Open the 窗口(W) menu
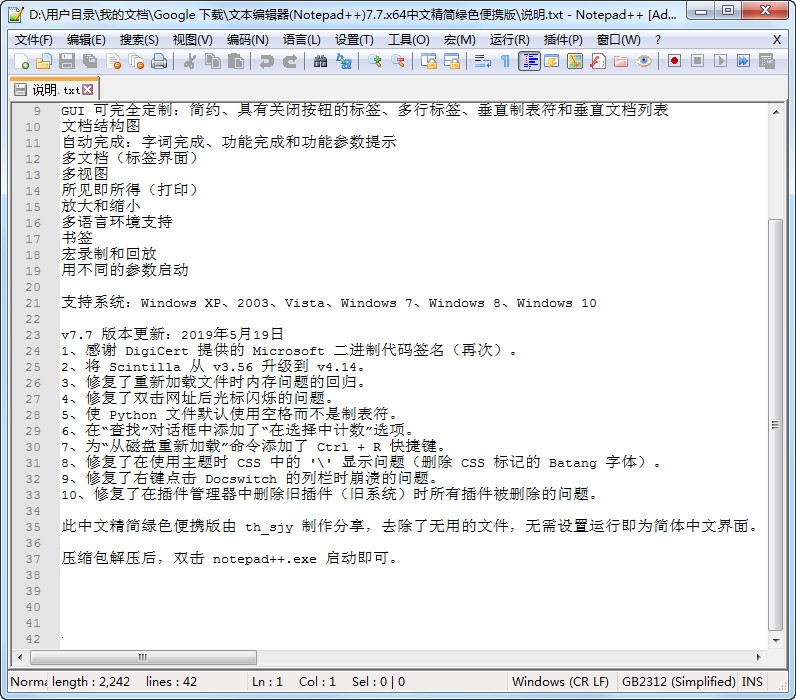This screenshot has height=700, width=796. (619, 40)
